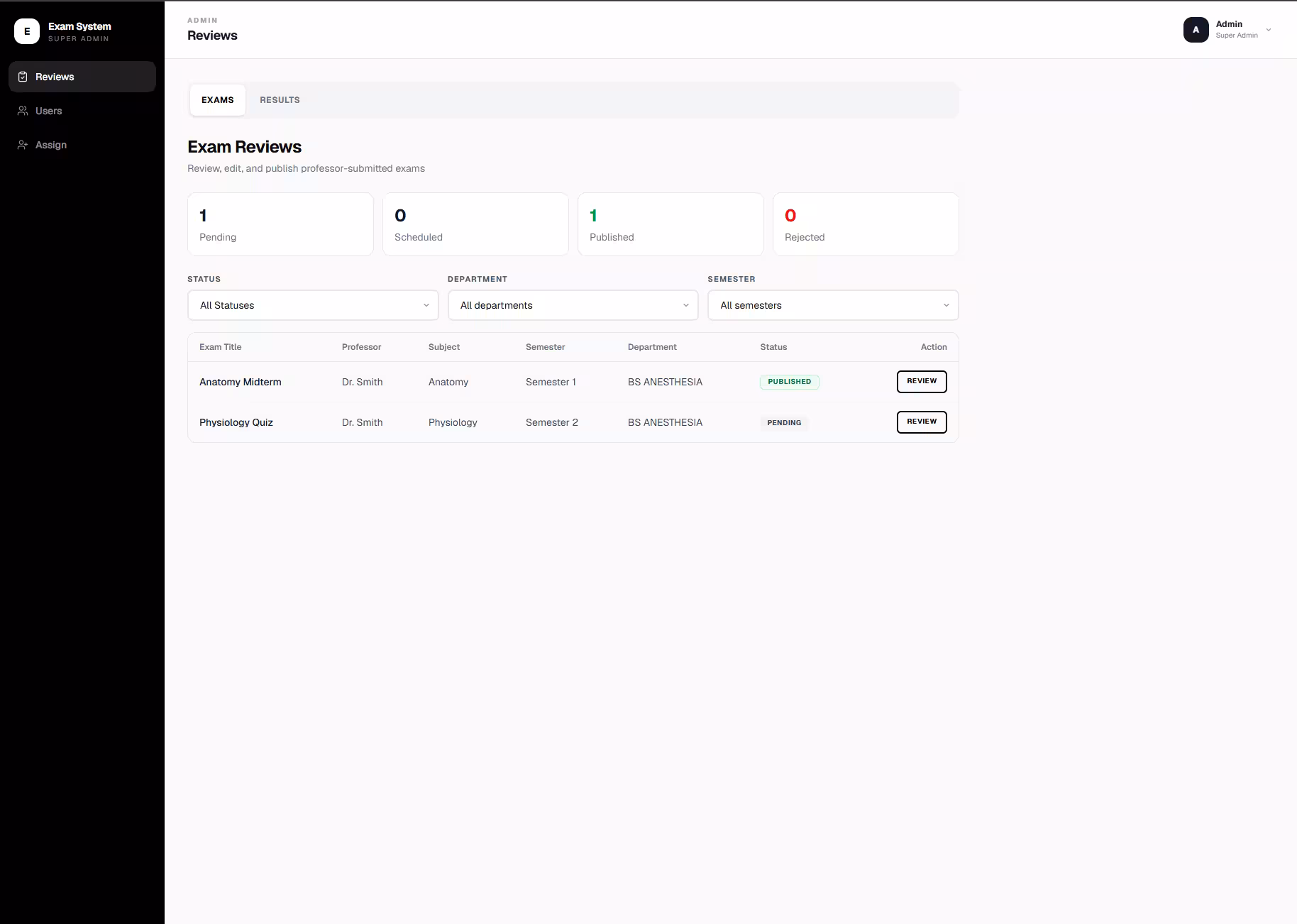Click the Status column header
The image size is (1297, 924).
pos(773,347)
